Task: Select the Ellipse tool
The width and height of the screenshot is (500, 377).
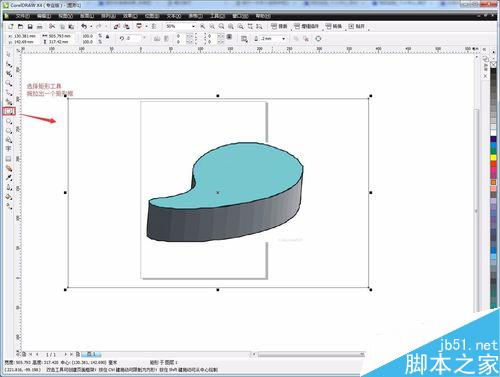Action: 9,121
